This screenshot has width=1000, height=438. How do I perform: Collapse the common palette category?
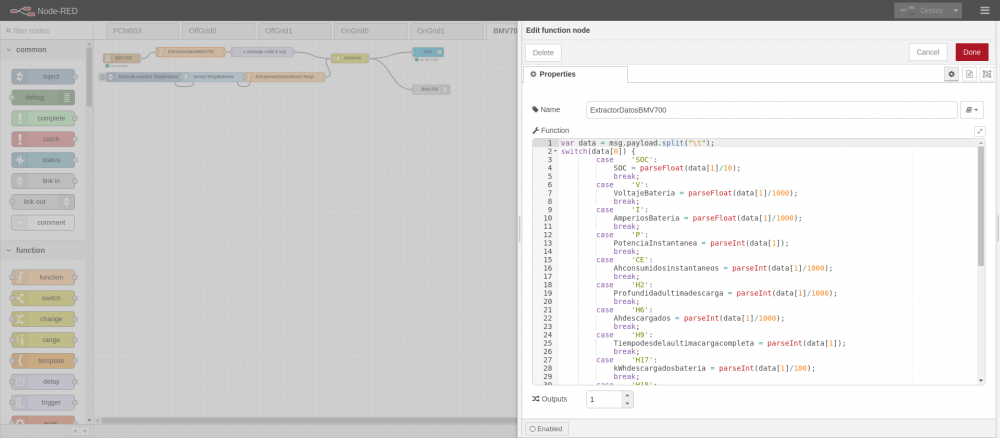(x=45, y=50)
